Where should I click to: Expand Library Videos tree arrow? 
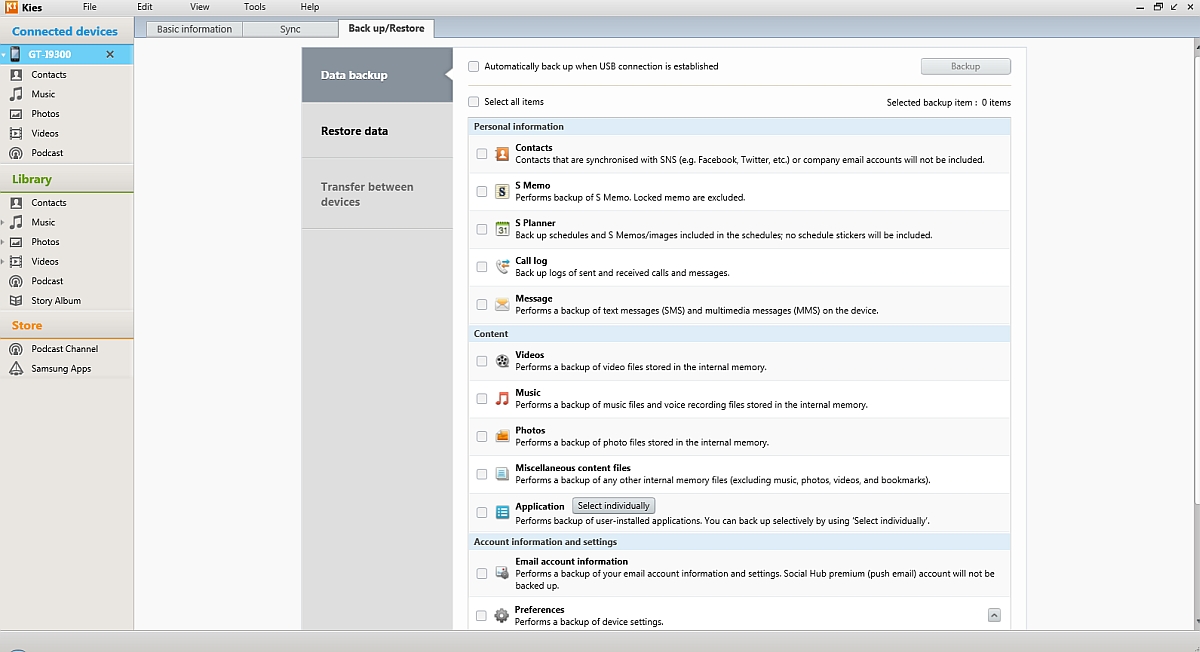click(x=3, y=261)
